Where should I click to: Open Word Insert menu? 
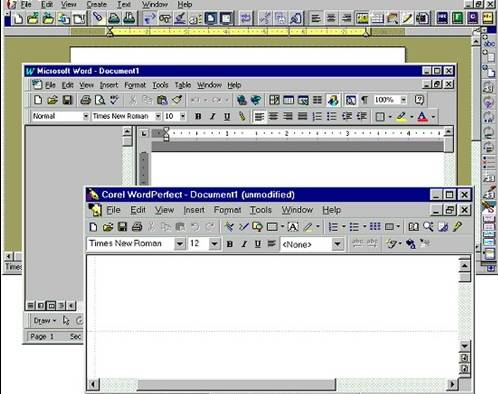(109, 85)
